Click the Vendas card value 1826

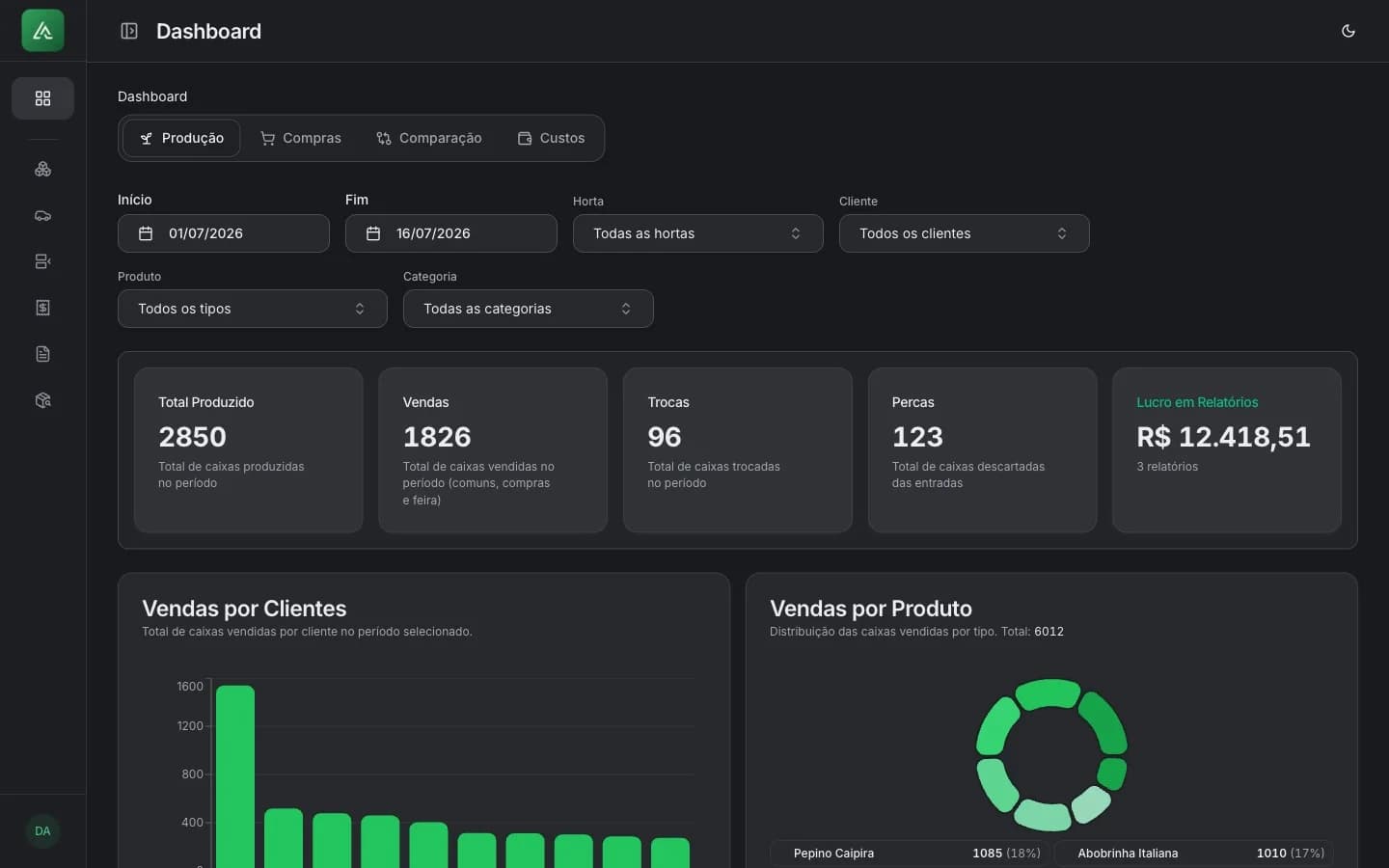point(437,437)
